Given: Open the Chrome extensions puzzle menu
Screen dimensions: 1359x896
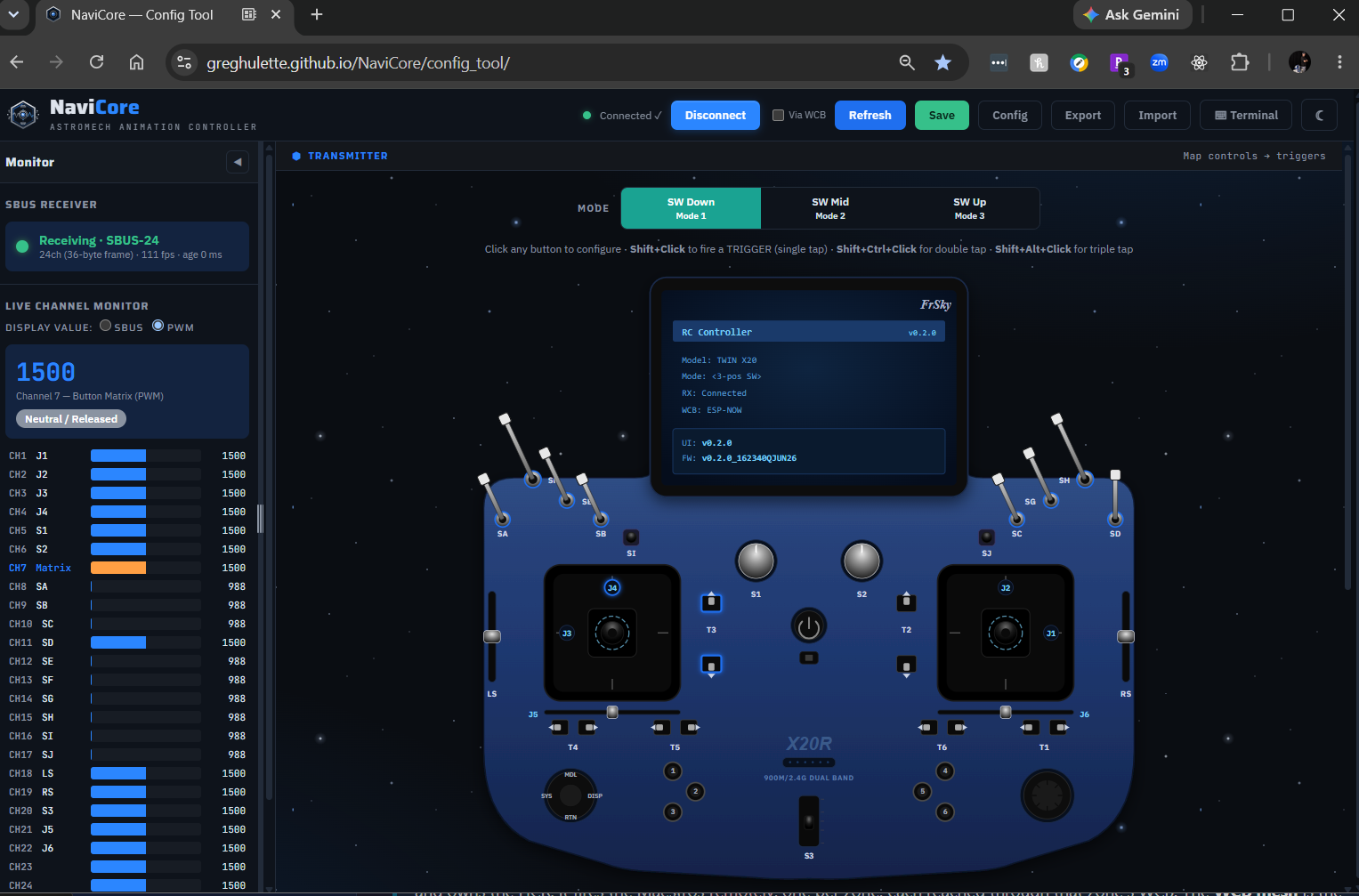Looking at the screenshot, I should click(x=1240, y=62).
